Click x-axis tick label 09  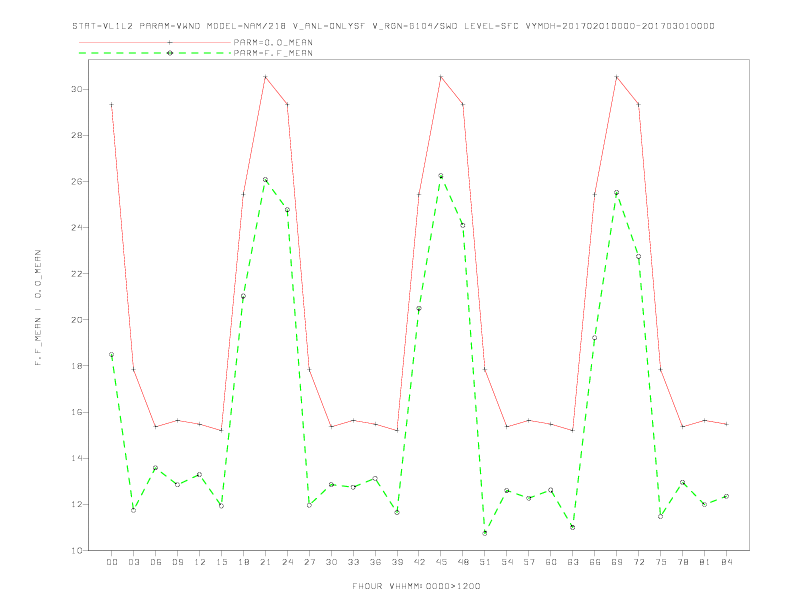tap(177, 562)
